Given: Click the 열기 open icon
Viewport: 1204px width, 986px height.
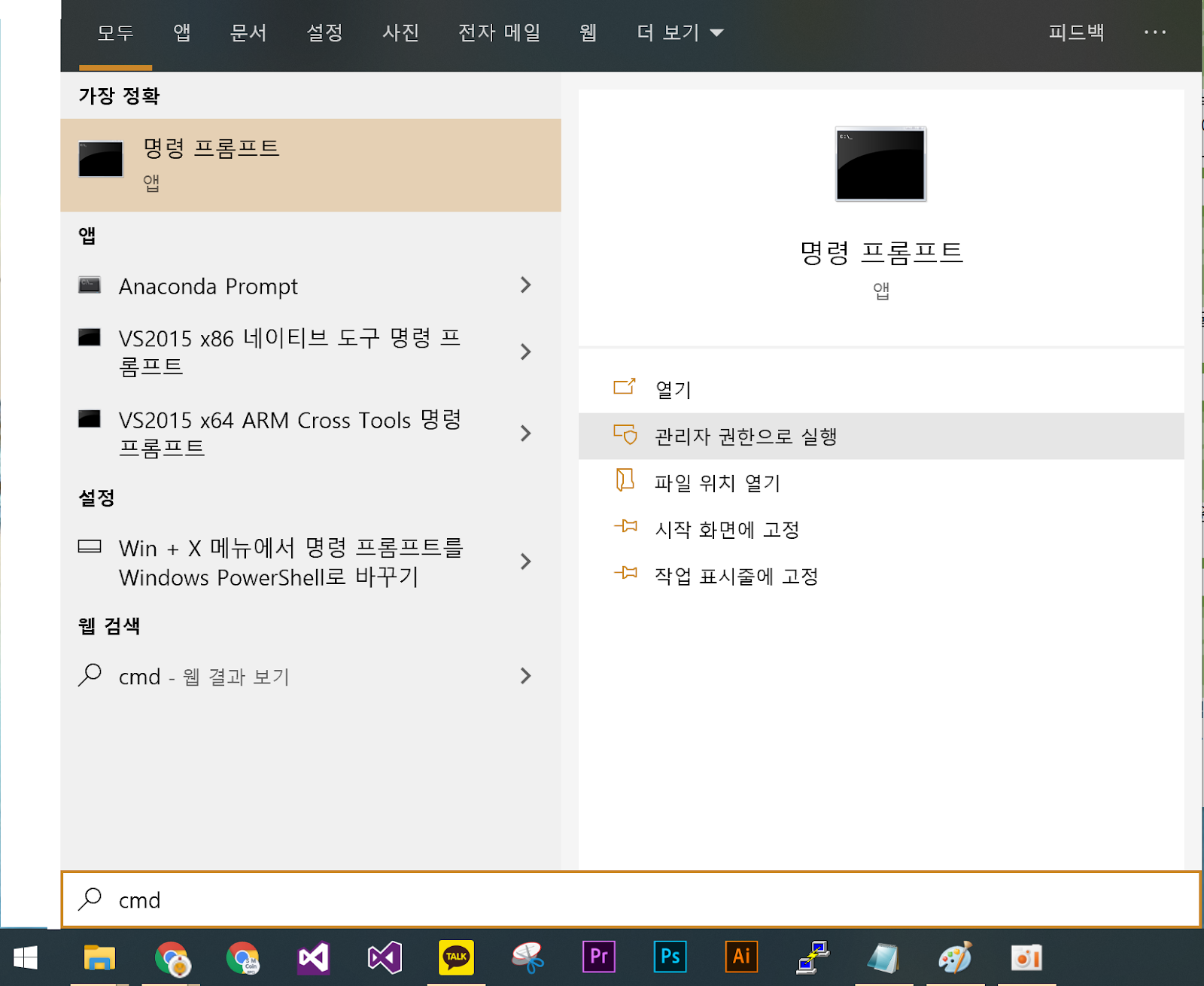Looking at the screenshot, I should tap(625, 387).
